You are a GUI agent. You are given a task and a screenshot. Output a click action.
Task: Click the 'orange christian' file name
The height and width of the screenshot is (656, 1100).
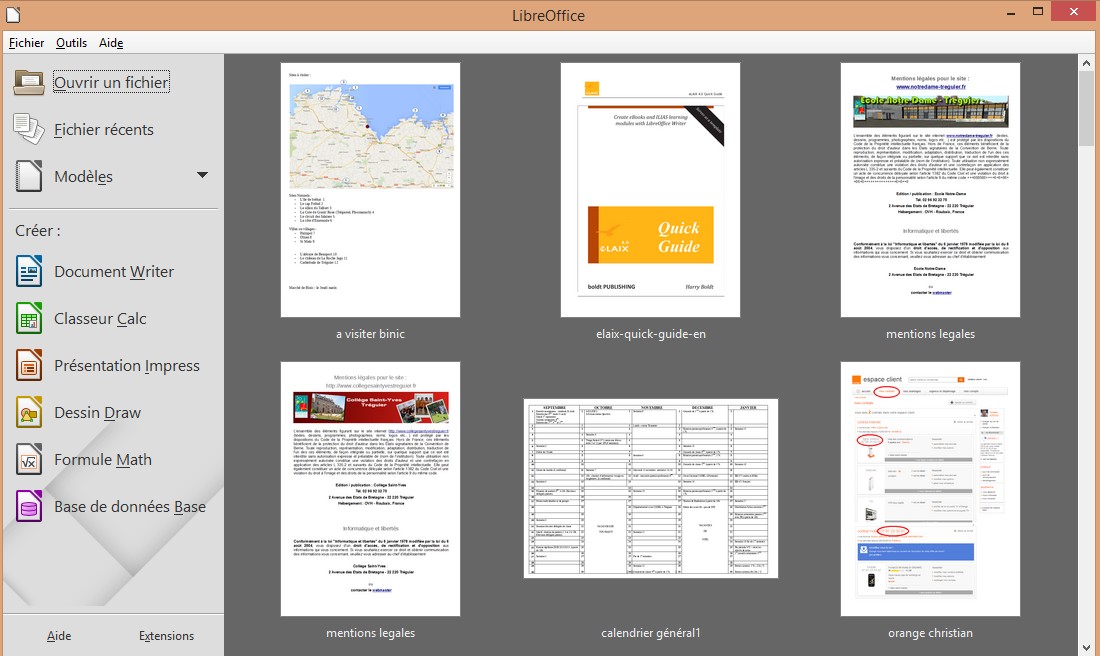pyautogui.click(x=930, y=633)
